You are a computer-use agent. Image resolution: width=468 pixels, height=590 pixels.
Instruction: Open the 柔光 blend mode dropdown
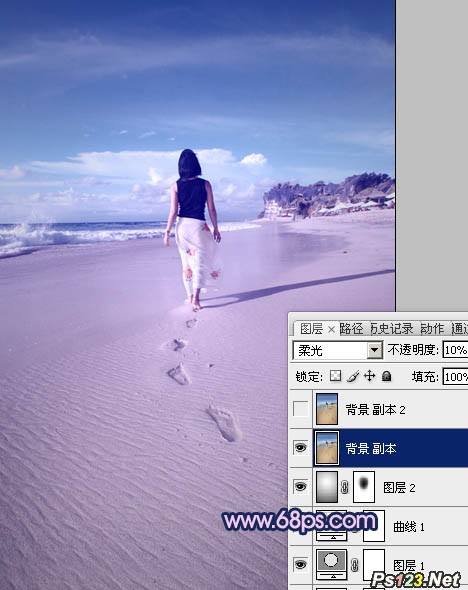[x=374, y=350]
